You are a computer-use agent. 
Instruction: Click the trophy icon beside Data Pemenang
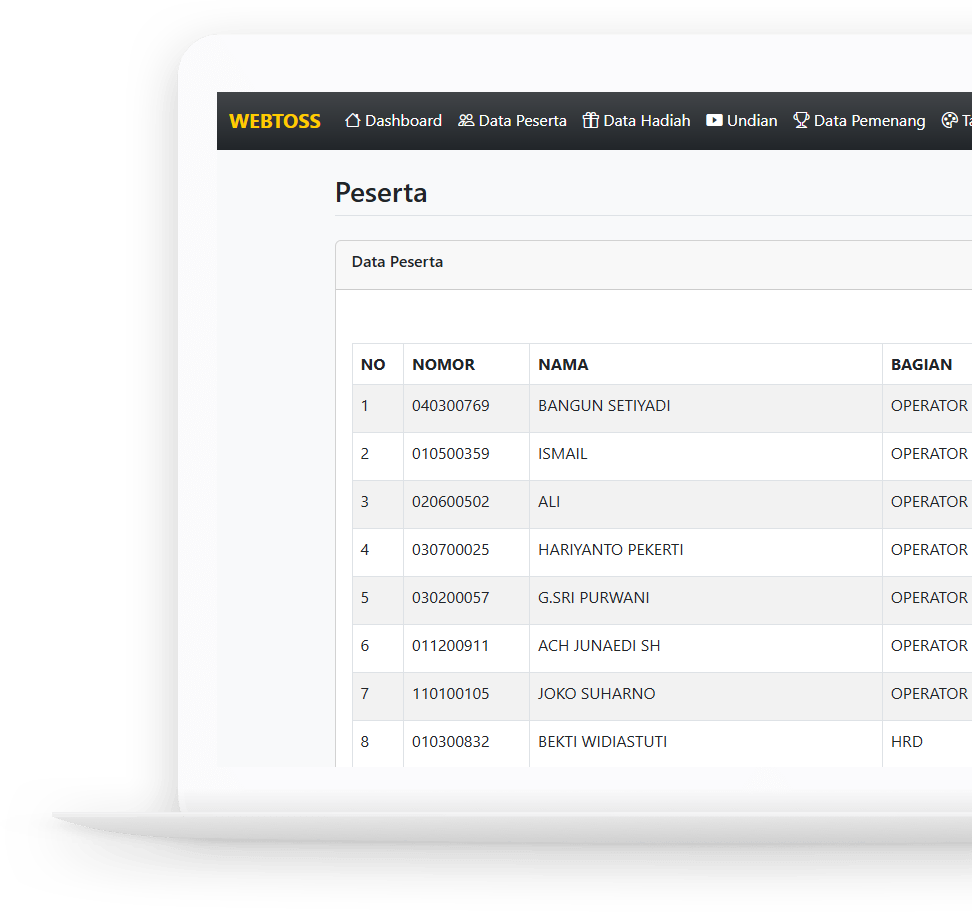(x=801, y=121)
